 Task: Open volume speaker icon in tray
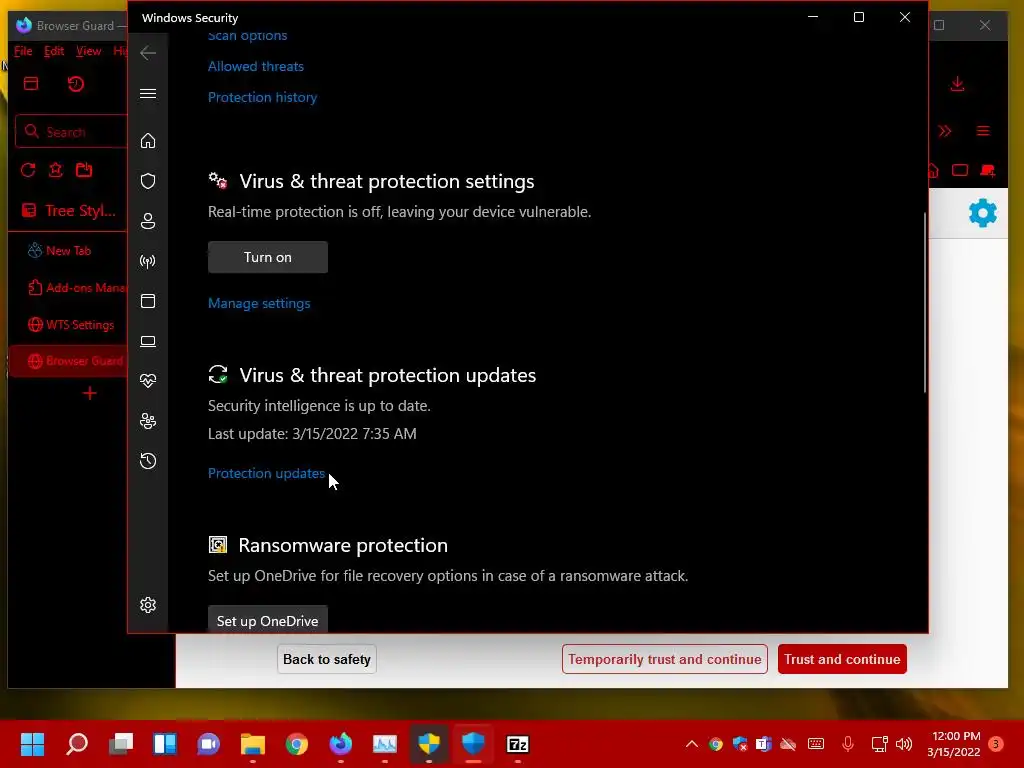904,744
